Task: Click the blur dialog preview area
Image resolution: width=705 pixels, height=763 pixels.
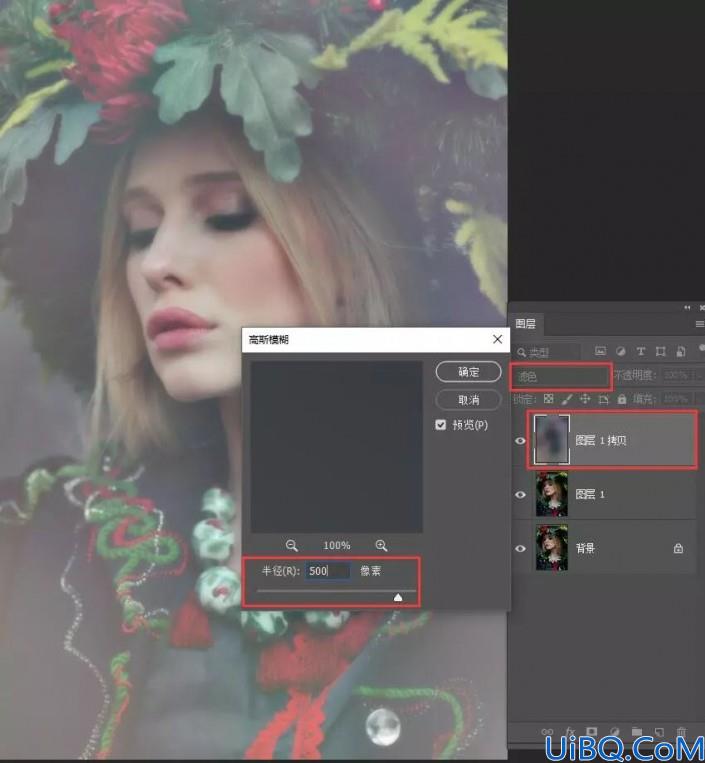Action: pyautogui.click(x=336, y=447)
